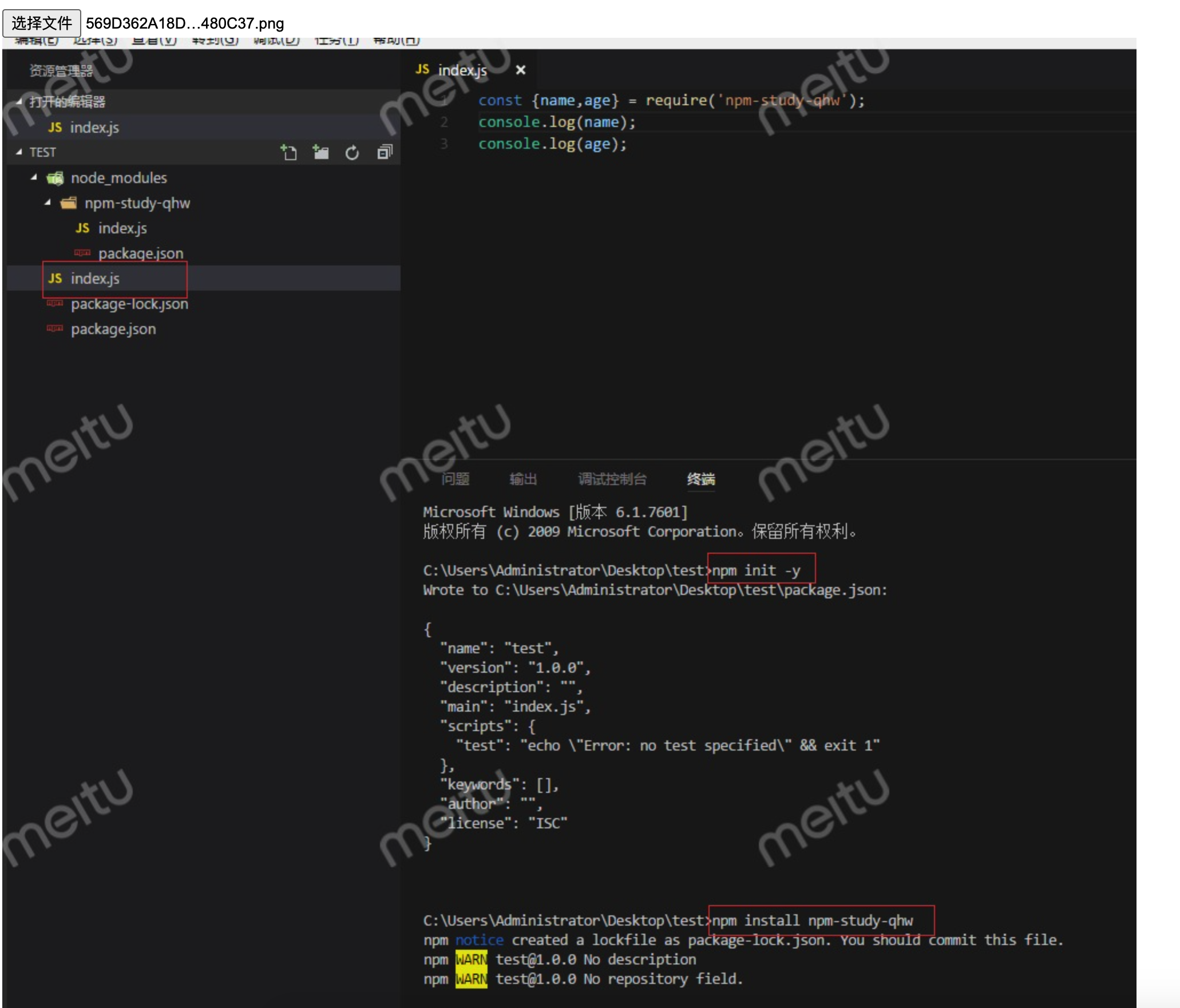
Task: Click npm icon beside package-lock.json
Action: 55,303
